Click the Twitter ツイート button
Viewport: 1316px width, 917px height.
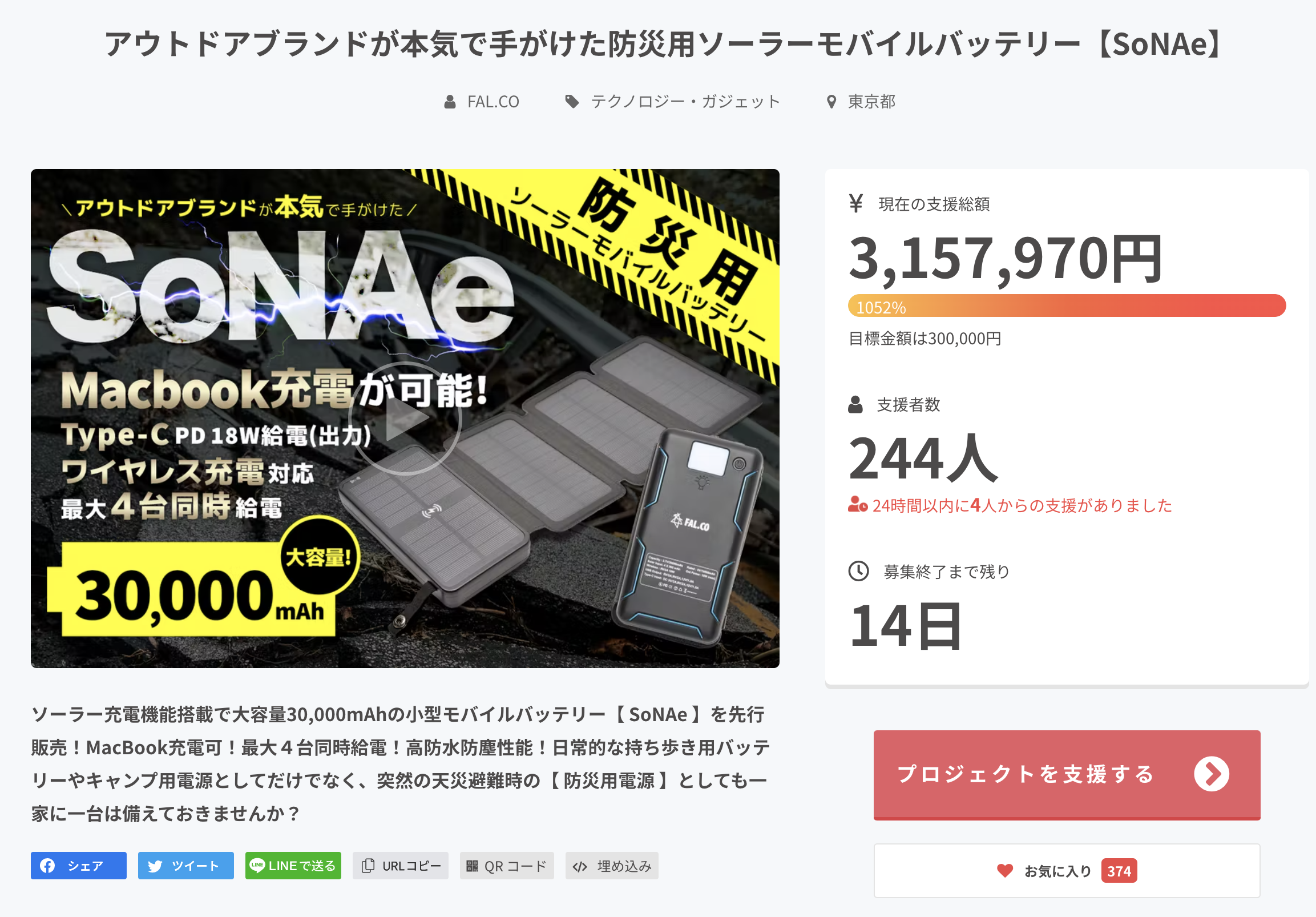tap(185, 866)
